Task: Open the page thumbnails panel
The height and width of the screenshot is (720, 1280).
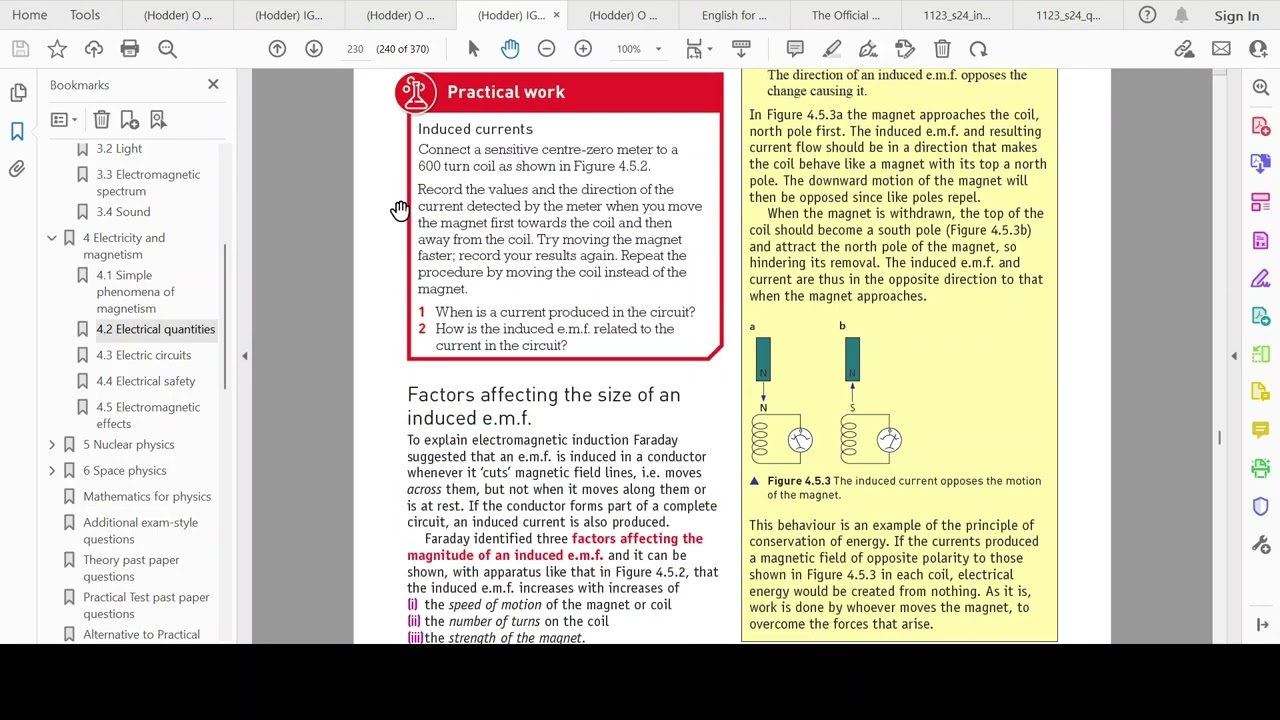Action: point(18,93)
